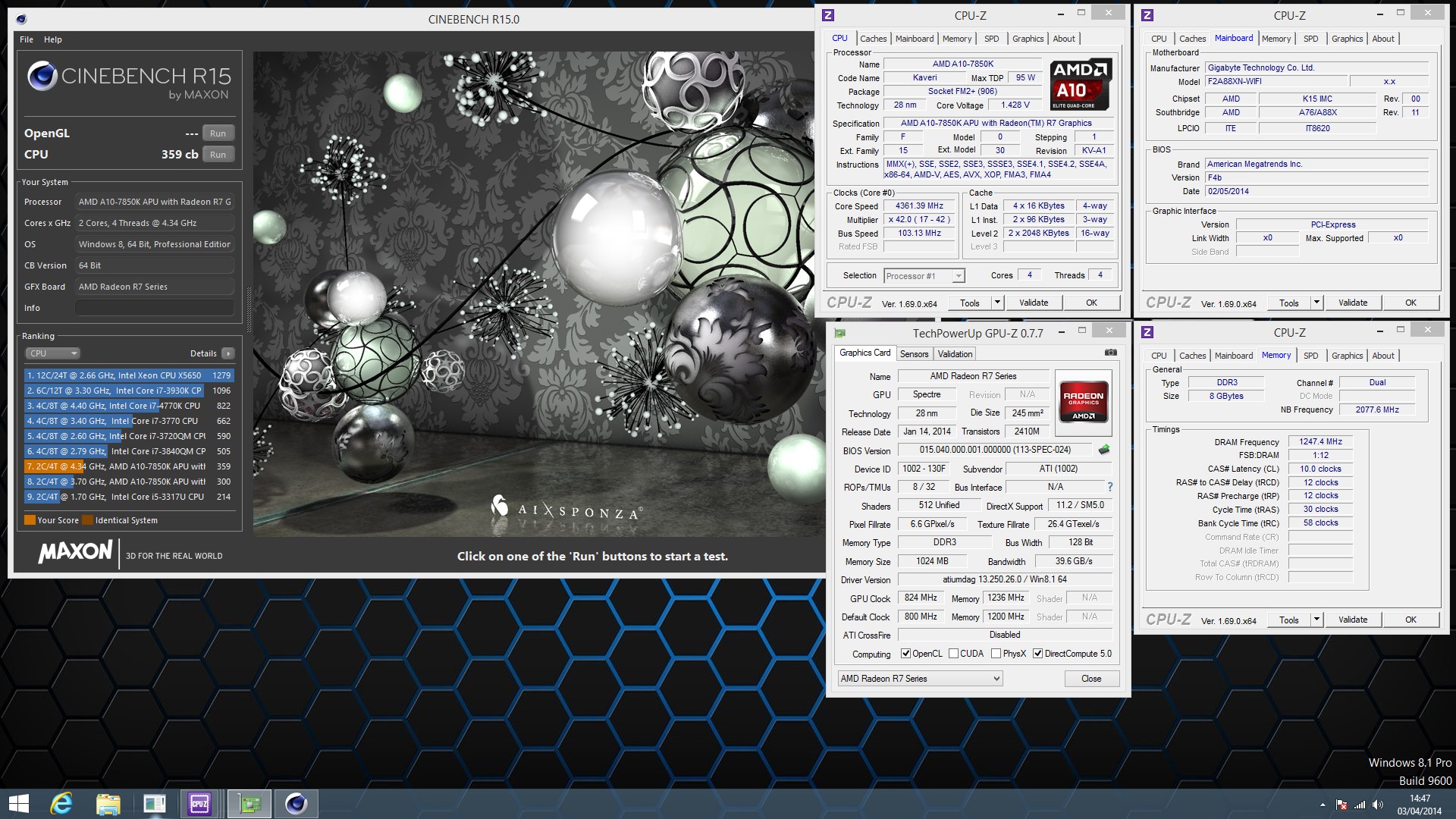Switch to GPU-Z Validation tab

955,354
